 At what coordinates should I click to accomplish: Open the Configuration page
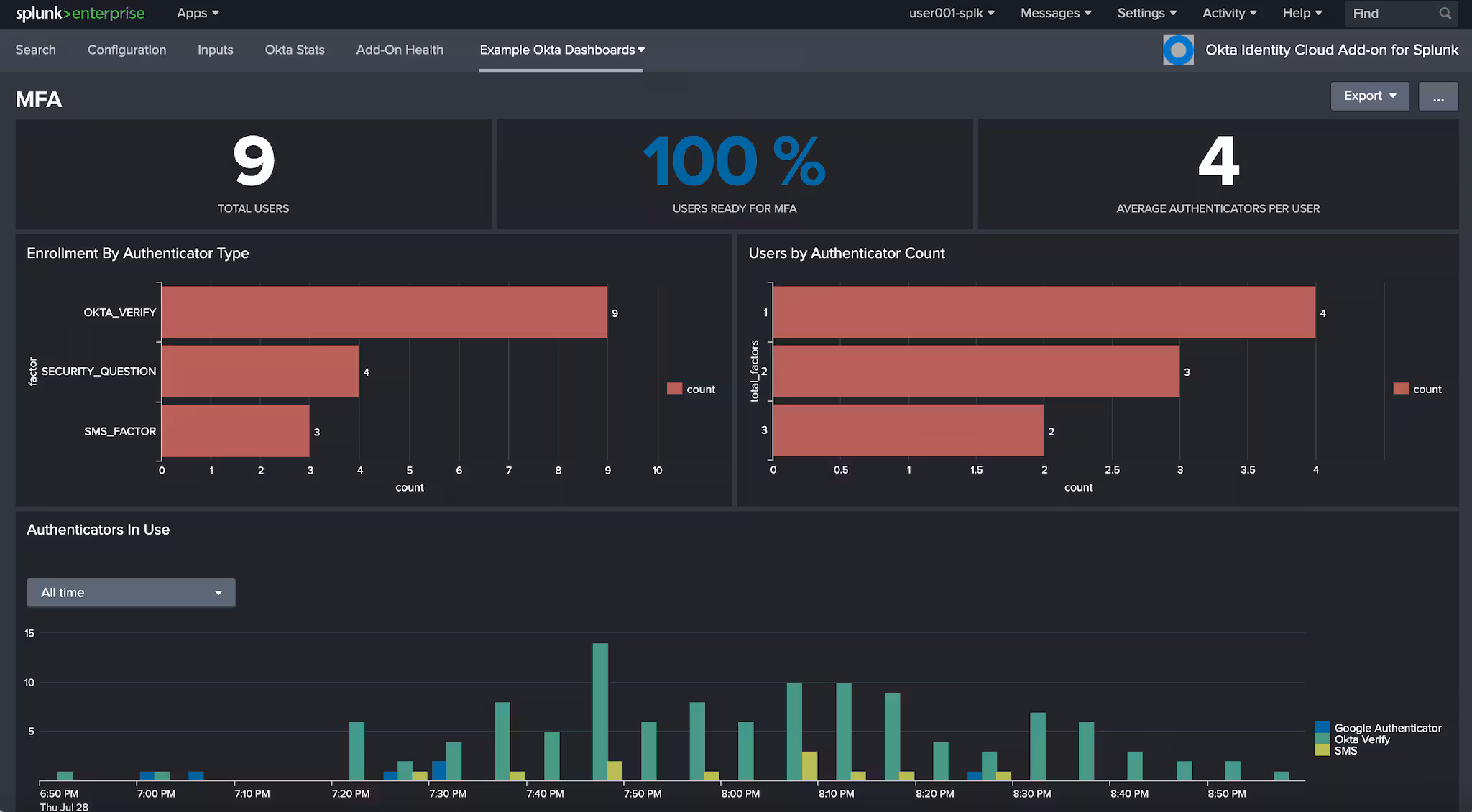pyautogui.click(x=126, y=50)
